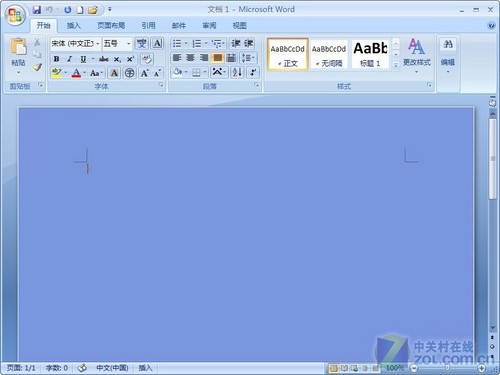Switch to the Print Layout view button
Viewport: 500px width, 375px height.
coord(333,368)
